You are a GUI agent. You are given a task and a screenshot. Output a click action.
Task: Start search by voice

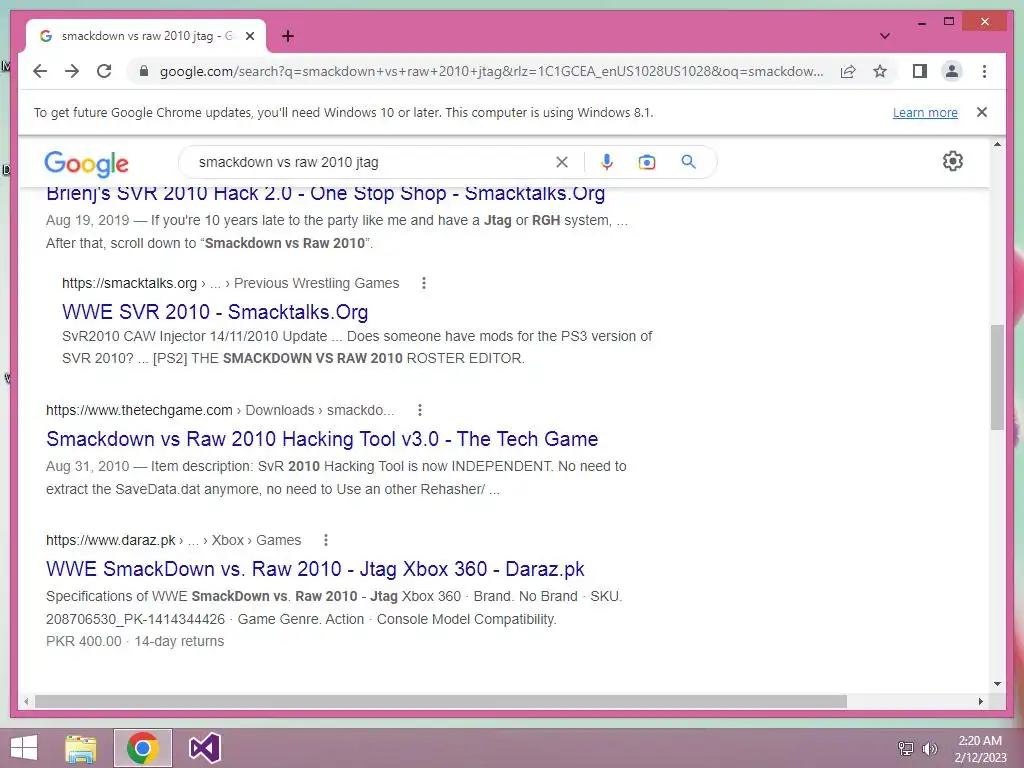click(x=607, y=162)
